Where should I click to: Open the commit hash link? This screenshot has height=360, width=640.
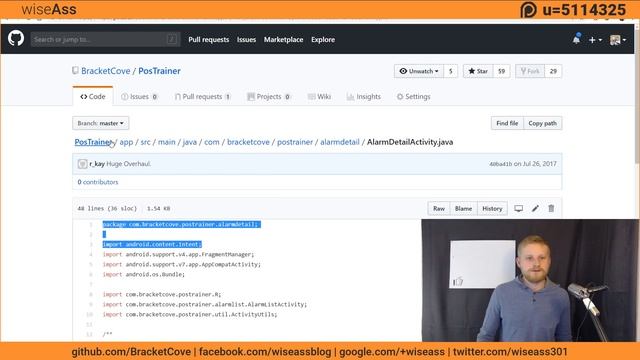pyautogui.click(x=500, y=164)
